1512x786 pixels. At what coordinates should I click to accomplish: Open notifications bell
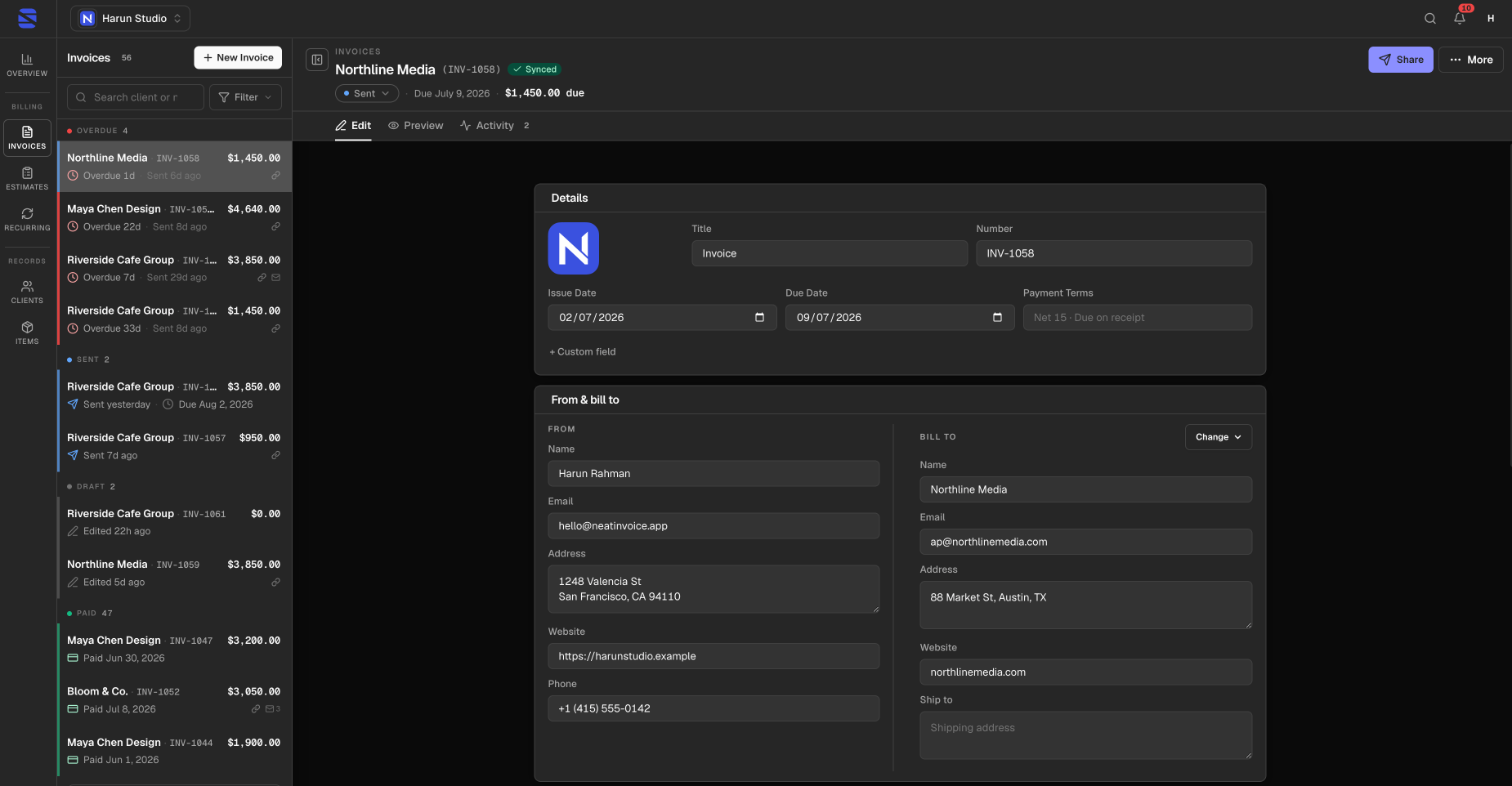pyautogui.click(x=1460, y=18)
